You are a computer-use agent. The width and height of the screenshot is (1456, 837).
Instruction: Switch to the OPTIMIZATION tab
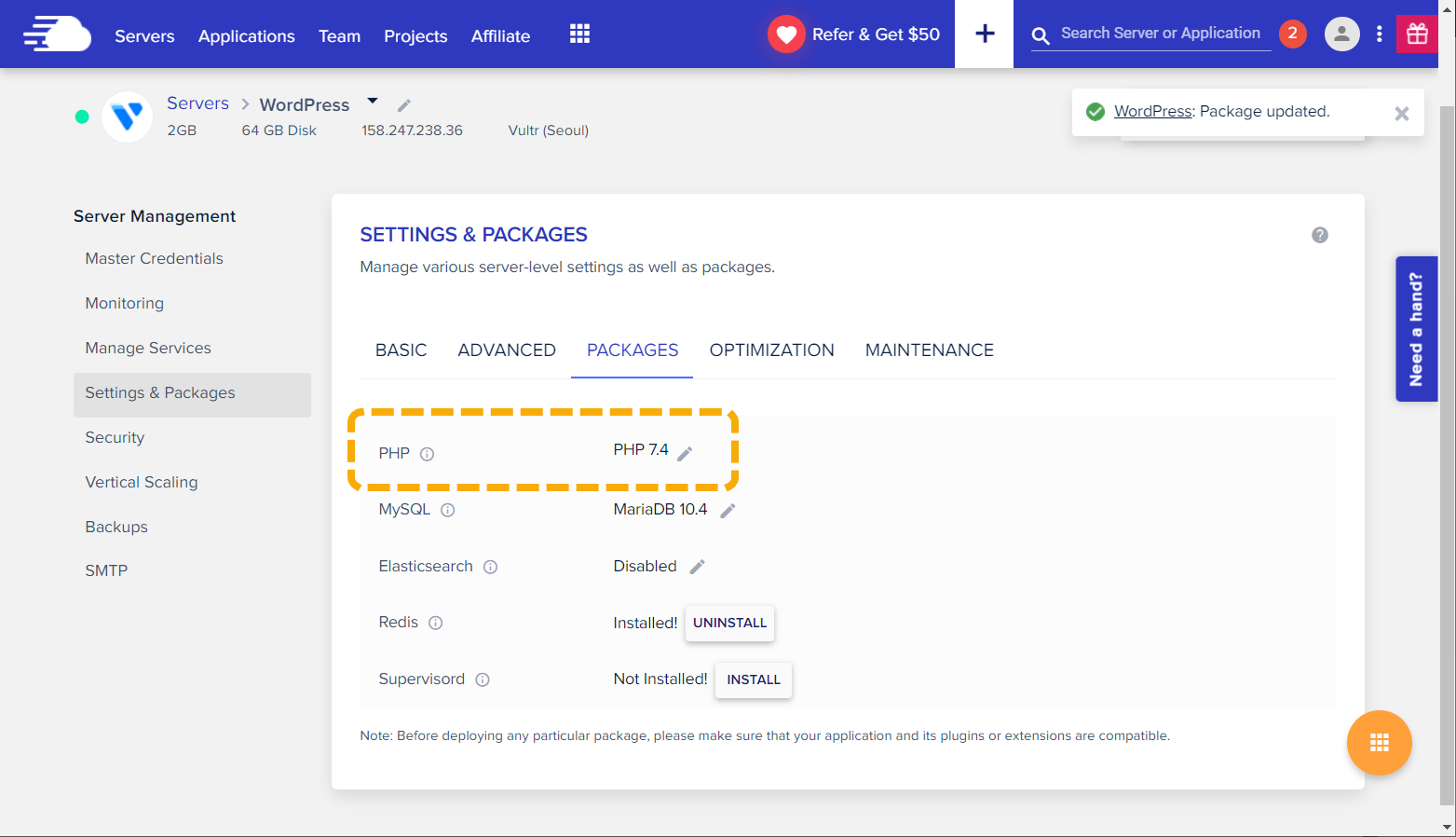click(x=771, y=350)
